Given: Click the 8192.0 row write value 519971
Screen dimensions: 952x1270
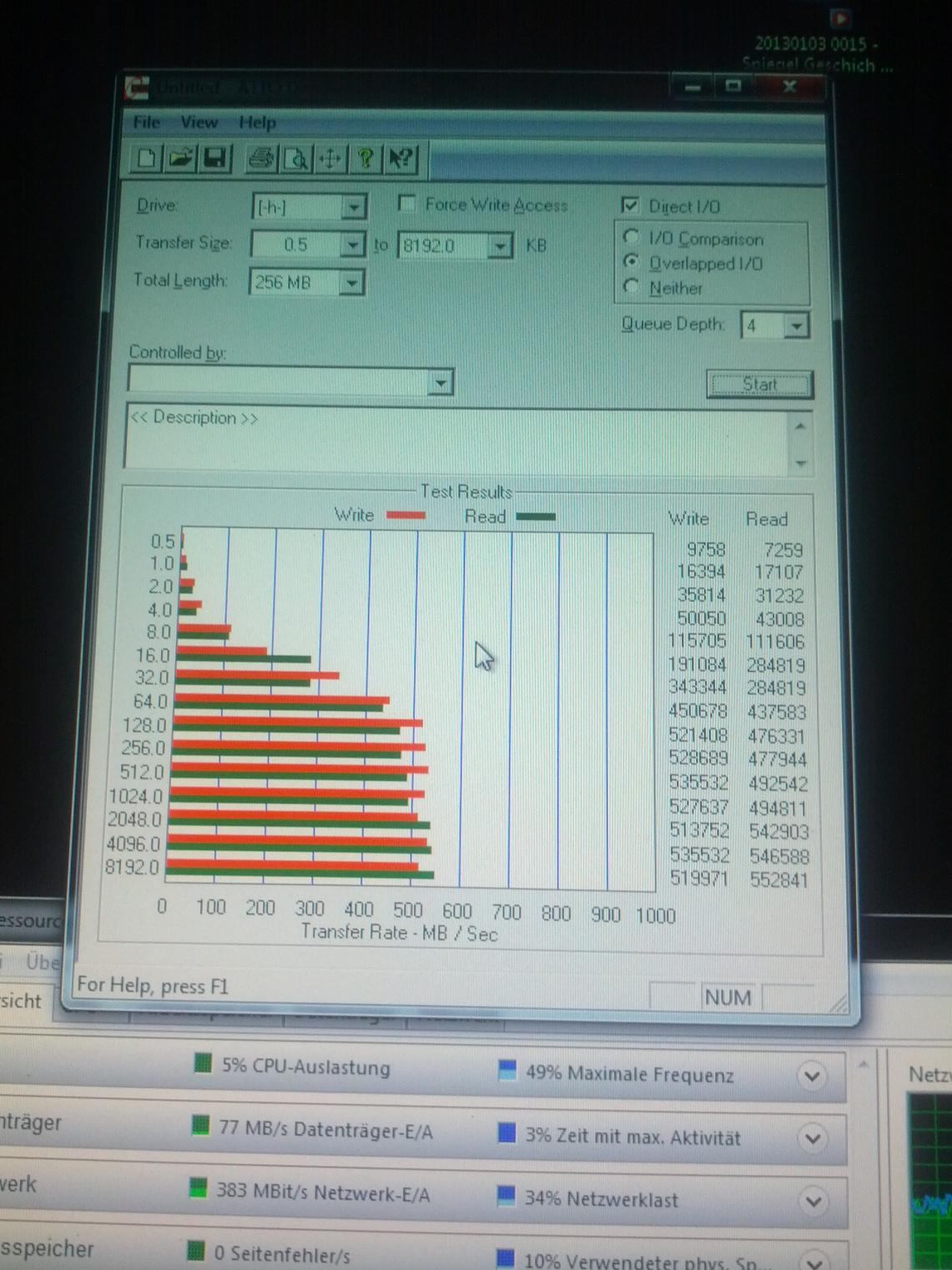Looking at the screenshot, I should [x=699, y=879].
